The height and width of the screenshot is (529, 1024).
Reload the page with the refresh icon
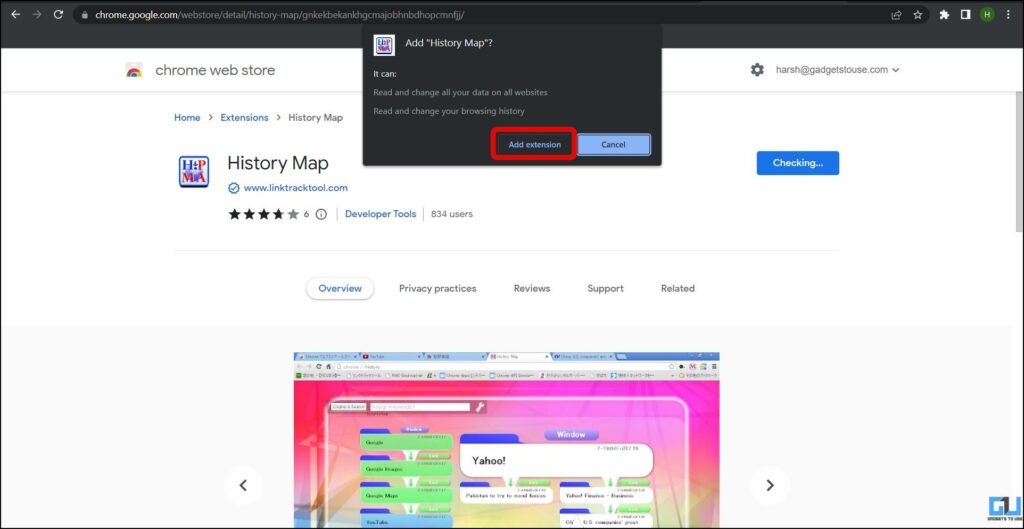[x=58, y=14]
